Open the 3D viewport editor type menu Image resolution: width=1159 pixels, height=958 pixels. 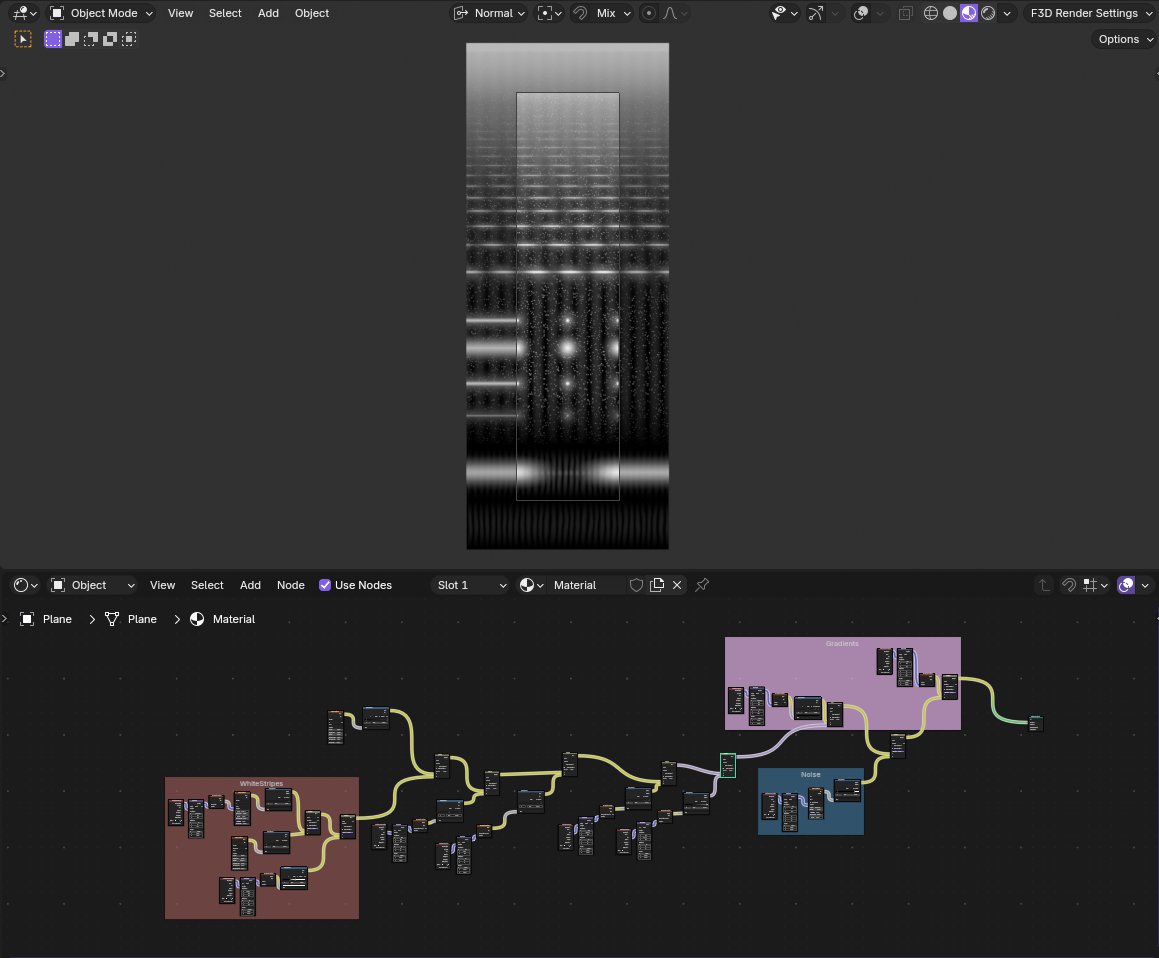click(x=24, y=13)
